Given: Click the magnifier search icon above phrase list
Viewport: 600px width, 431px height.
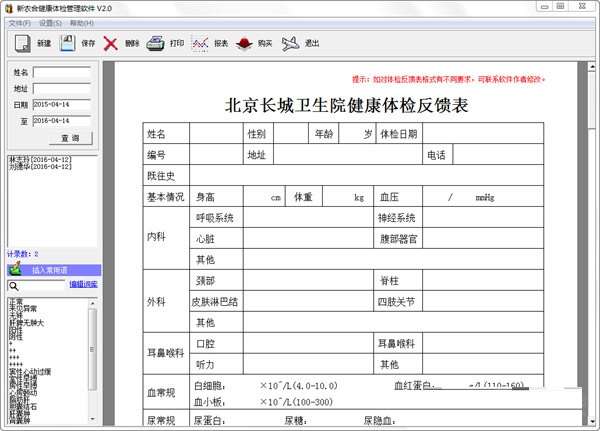Looking at the screenshot, I should click(14, 285).
